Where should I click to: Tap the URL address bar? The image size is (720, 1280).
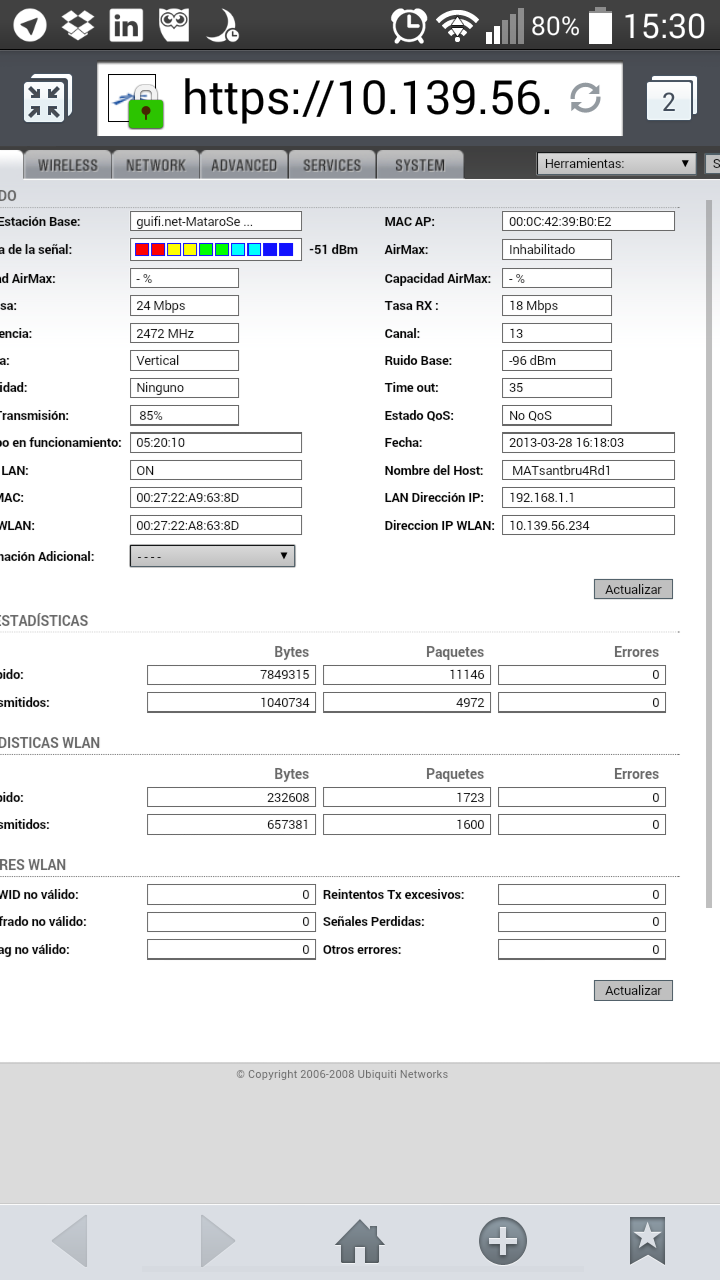359,99
